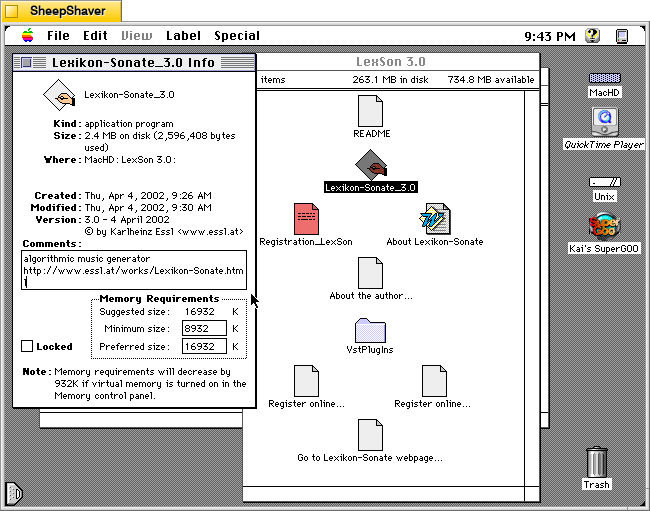
Task: Click the Kind 'application program' text
Action: coord(129,124)
